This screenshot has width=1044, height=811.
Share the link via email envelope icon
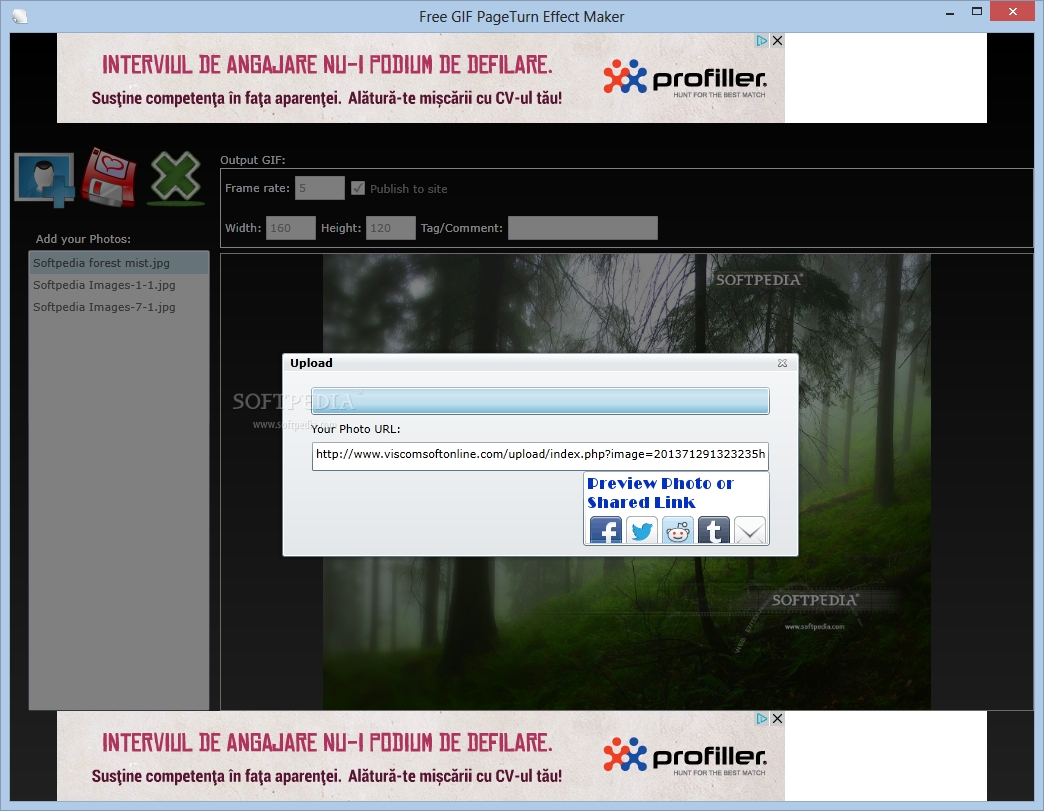tap(750, 531)
